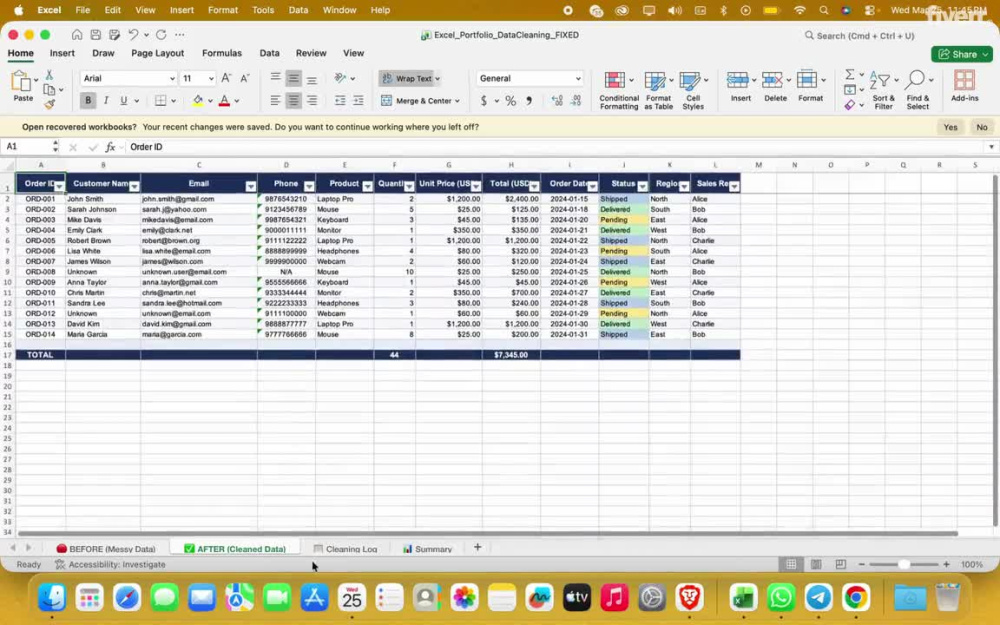Click the Redo arrow icon
Screen dimensions: 1000x625
(x=161, y=35)
